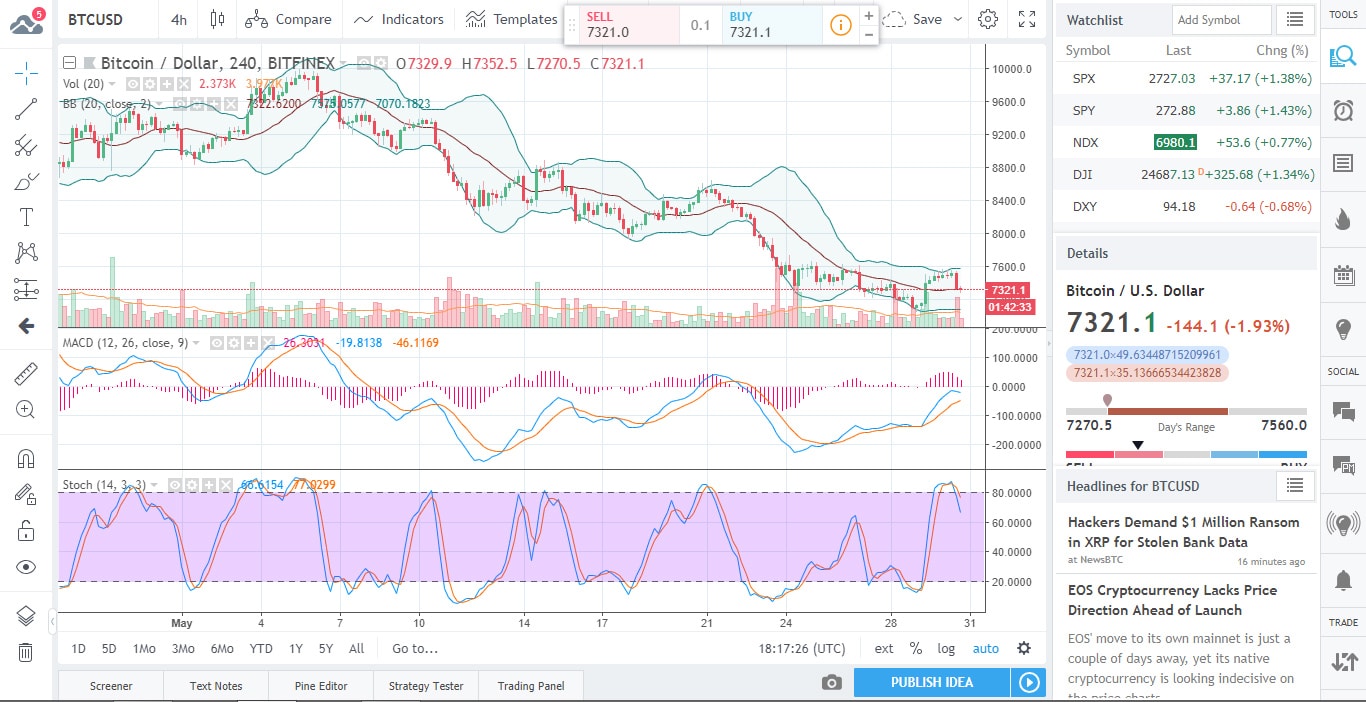Open the candlestick chart style selector
Image resolution: width=1366 pixels, height=702 pixels.
pyautogui.click(x=218, y=19)
